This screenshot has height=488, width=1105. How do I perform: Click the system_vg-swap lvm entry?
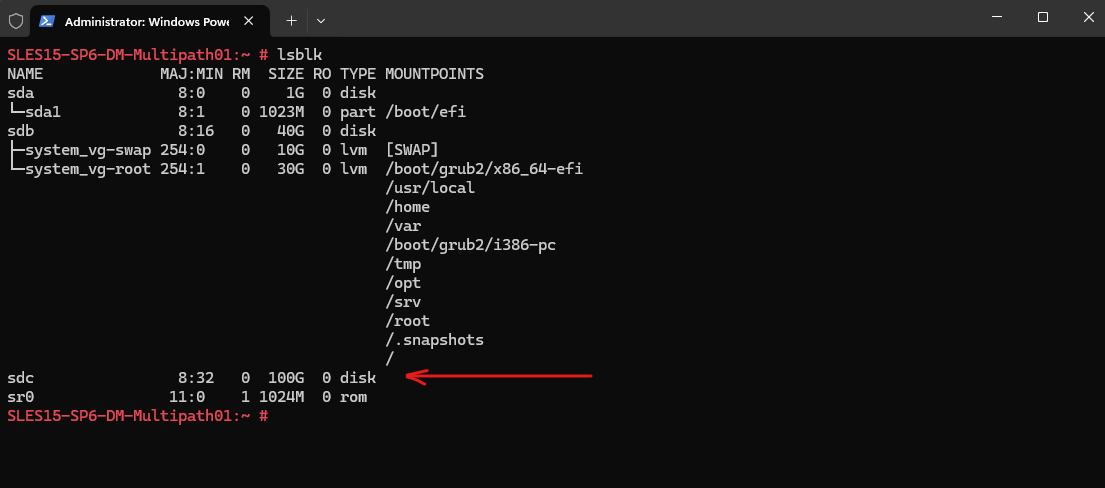(79, 150)
